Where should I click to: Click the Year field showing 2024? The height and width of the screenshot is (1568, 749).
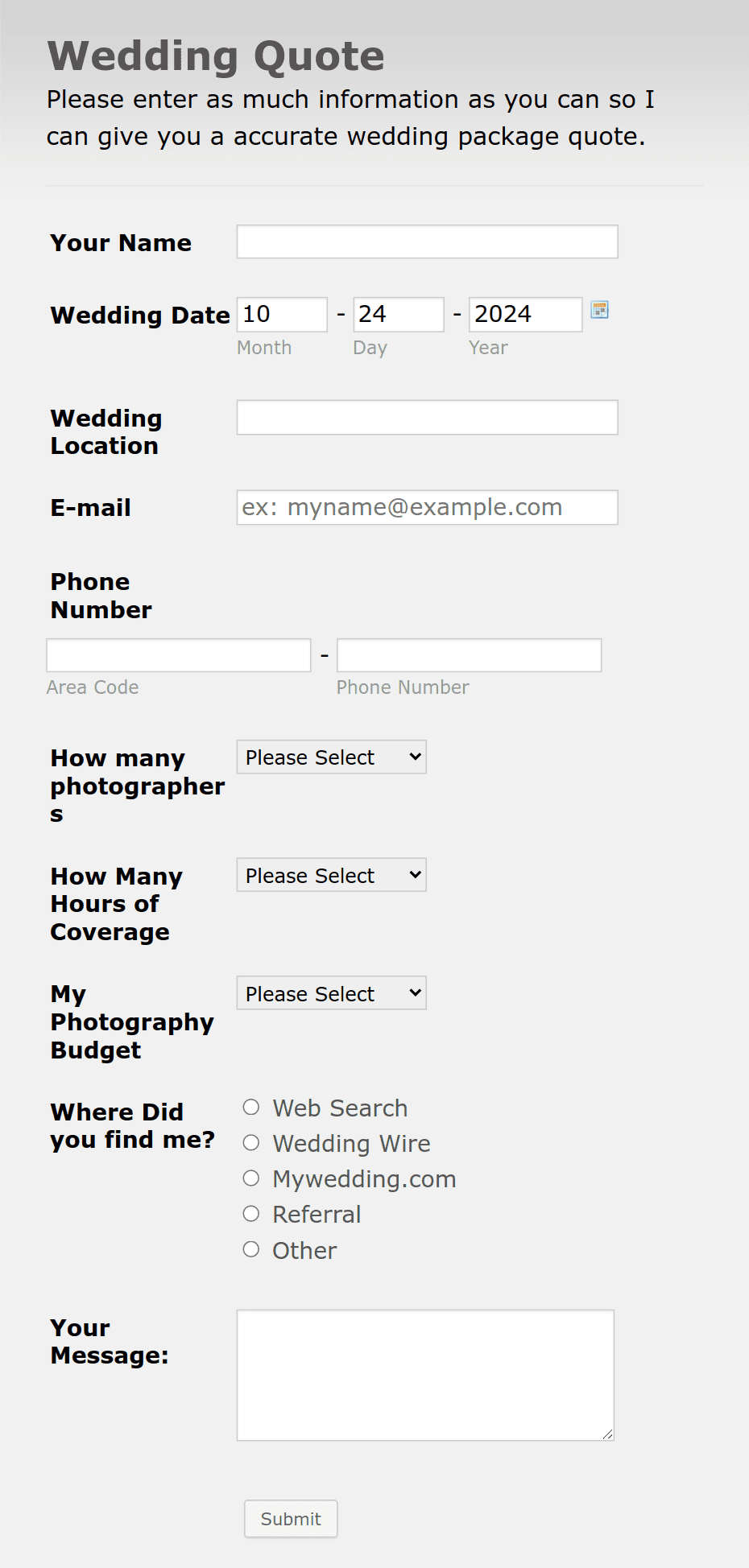click(x=525, y=315)
